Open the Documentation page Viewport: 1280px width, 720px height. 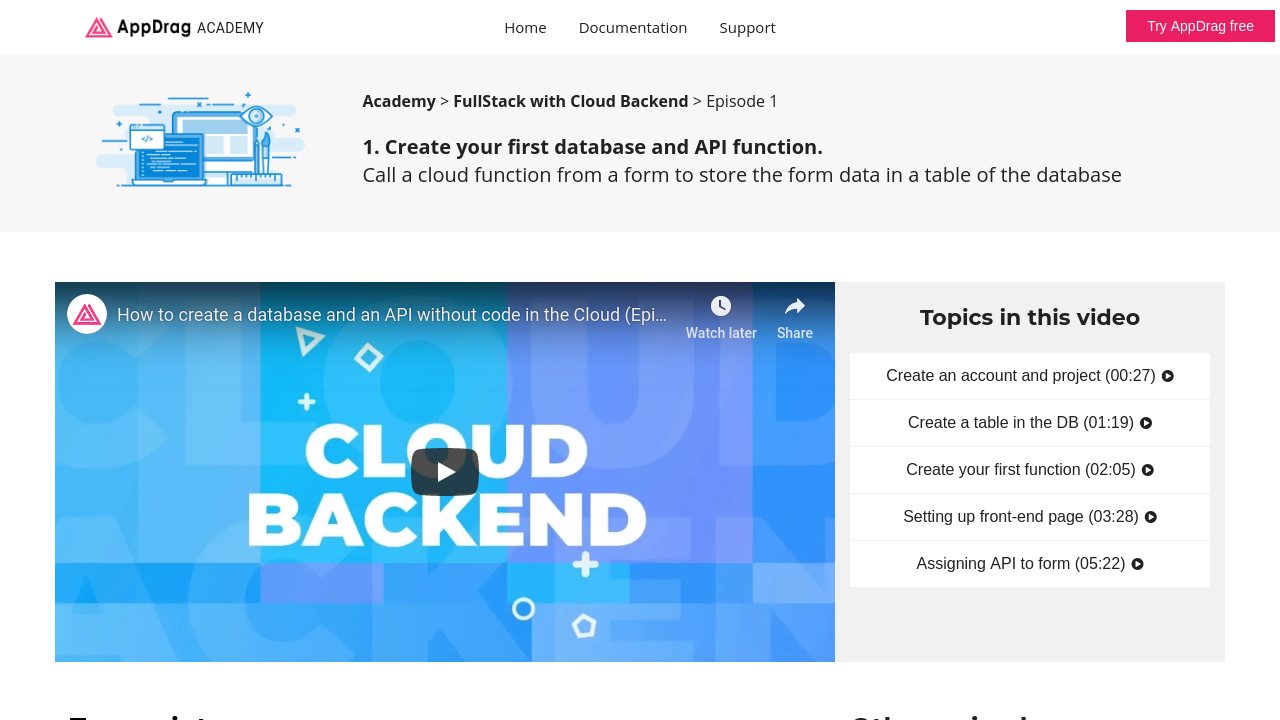click(x=633, y=27)
